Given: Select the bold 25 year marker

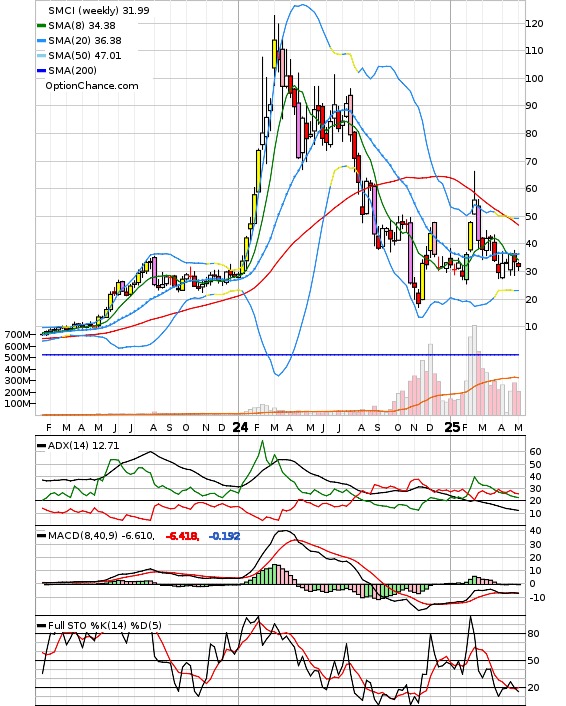Looking at the screenshot, I should point(452,427).
